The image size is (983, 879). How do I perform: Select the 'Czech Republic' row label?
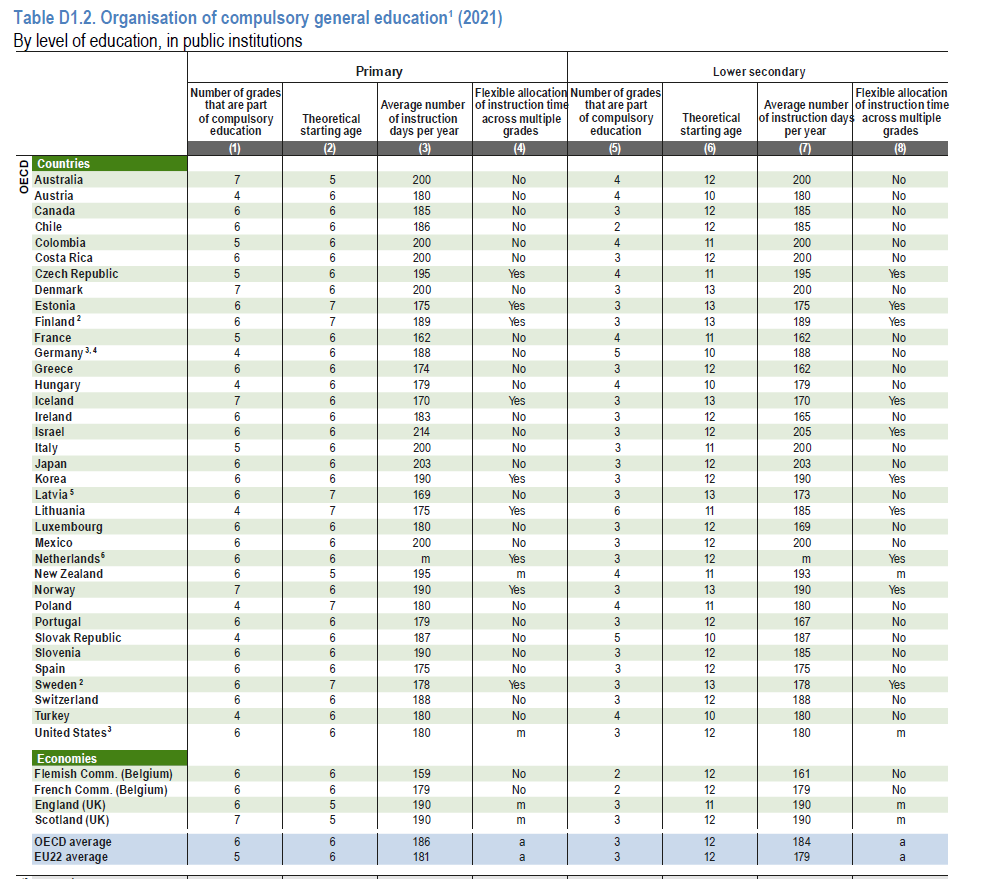point(76,274)
